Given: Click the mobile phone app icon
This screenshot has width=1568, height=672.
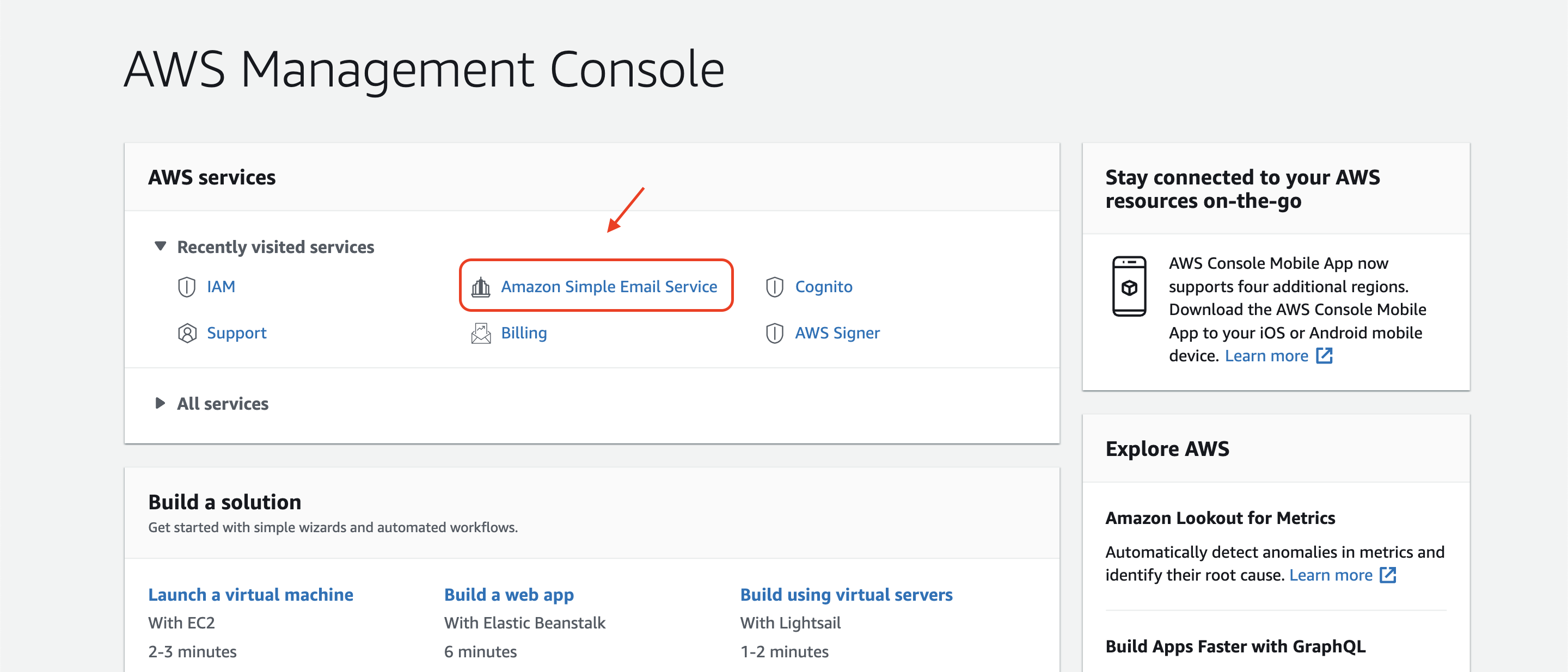Looking at the screenshot, I should pyautogui.click(x=1129, y=286).
